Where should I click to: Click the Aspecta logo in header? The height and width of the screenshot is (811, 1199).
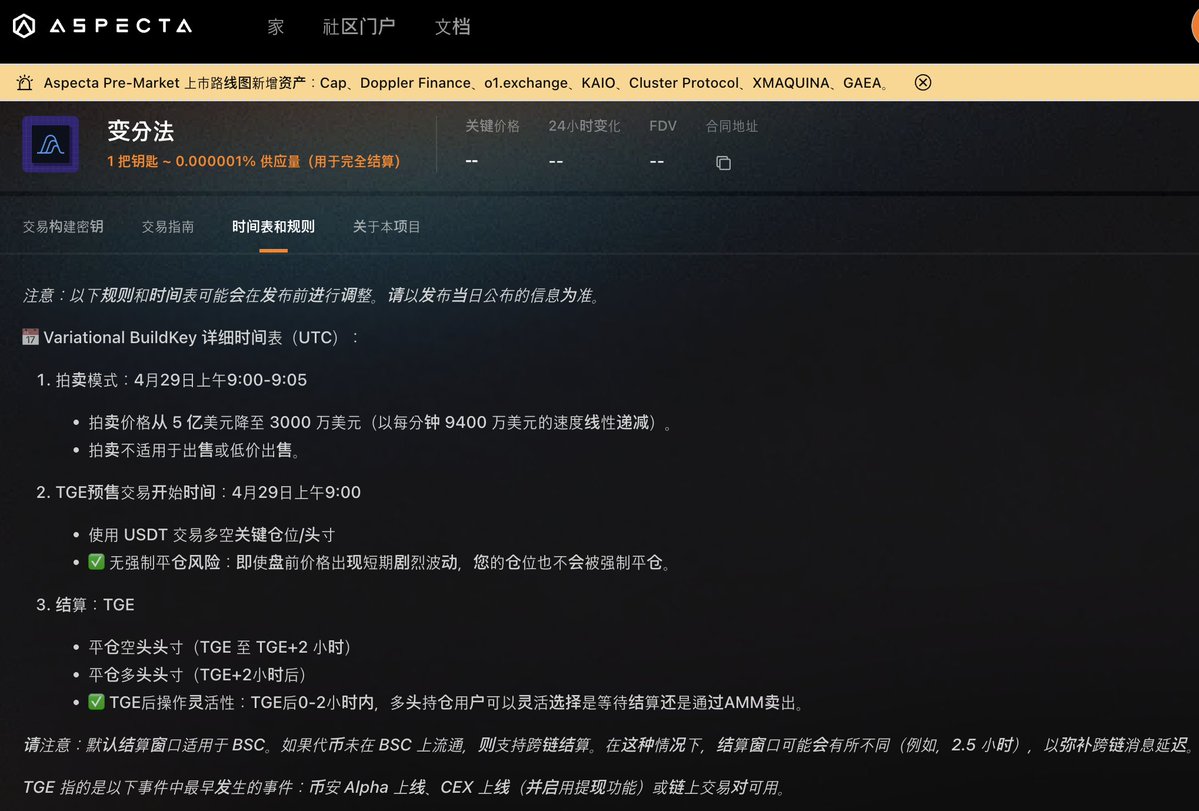pyautogui.click(x=102, y=26)
